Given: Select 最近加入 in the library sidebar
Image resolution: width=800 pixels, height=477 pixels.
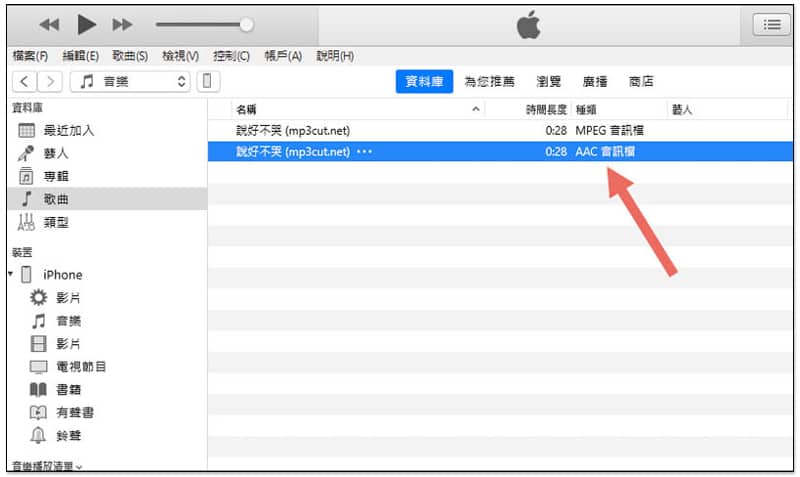Looking at the screenshot, I should point(69,131).
